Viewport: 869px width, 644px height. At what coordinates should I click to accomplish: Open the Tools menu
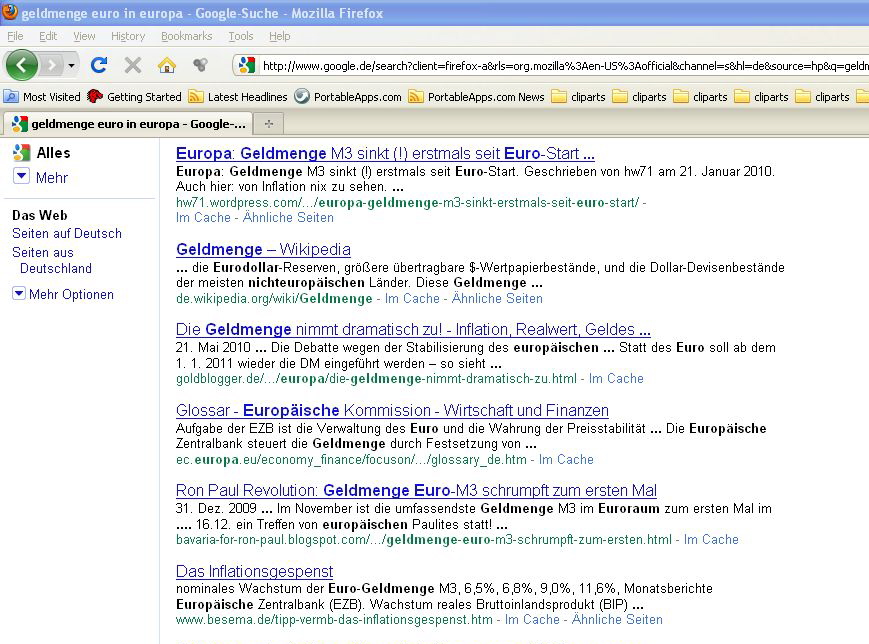click(x=240, y=36)
